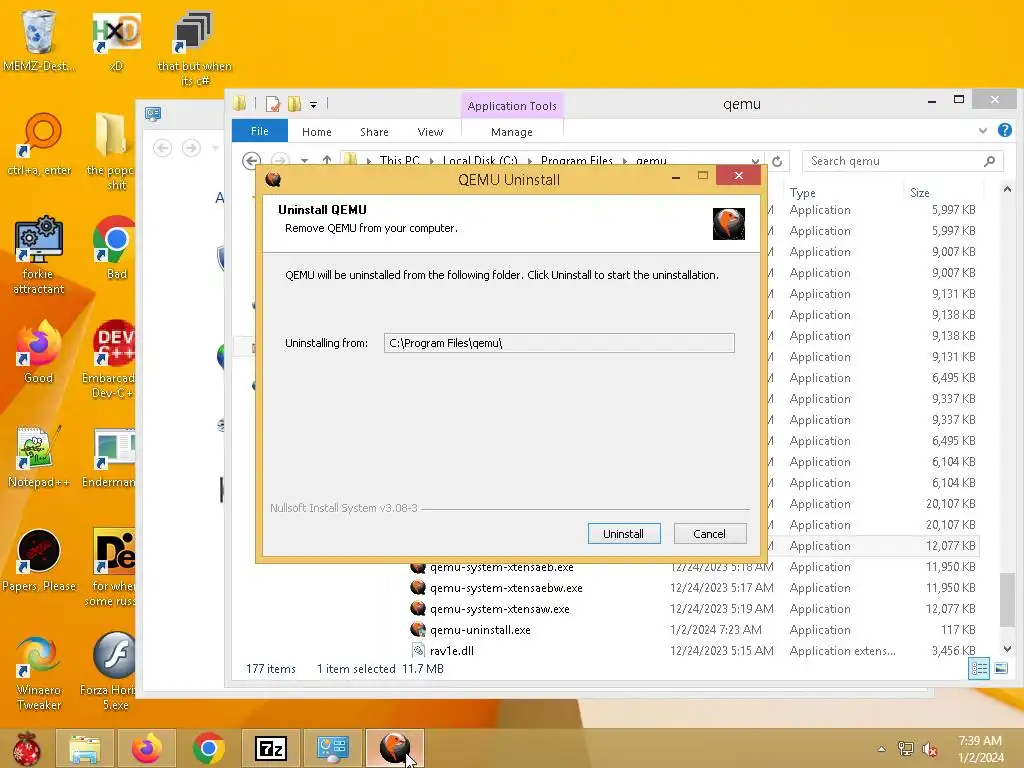1024x768 pixels.
Task: Click the Properties icon in quick access toolbar
Action: pyautogui.click(x=273, y=104)
